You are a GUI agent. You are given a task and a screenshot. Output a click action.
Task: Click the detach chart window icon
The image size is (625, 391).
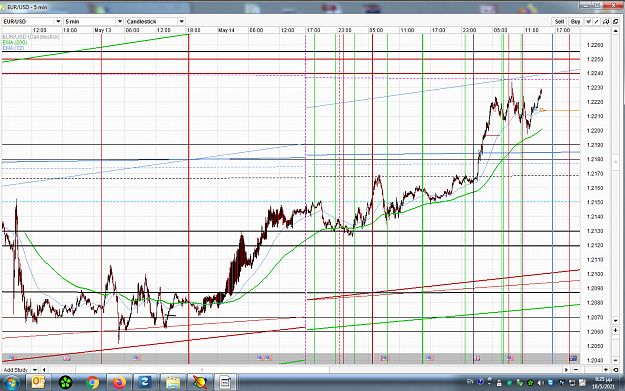[x=615, y=22]
